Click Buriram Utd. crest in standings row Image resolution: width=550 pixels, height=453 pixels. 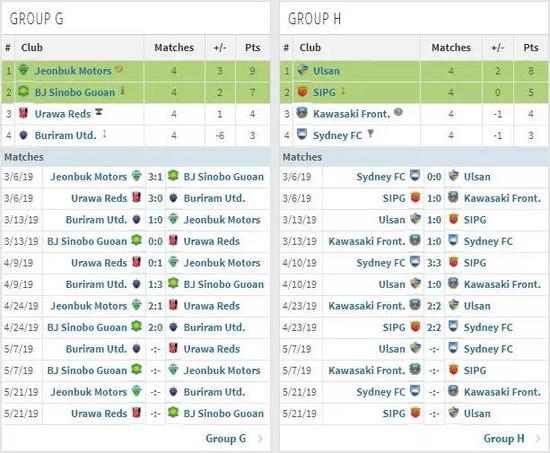coord(23,135)
